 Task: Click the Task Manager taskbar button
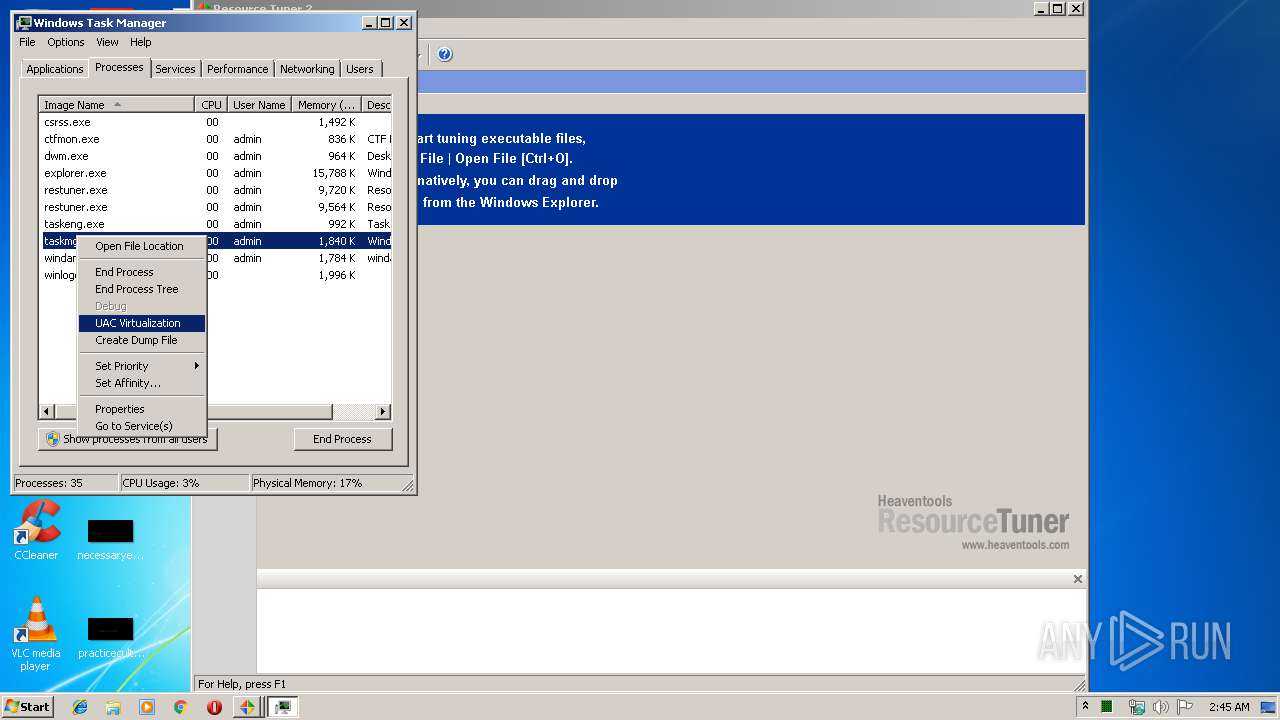tap(283, 707)
